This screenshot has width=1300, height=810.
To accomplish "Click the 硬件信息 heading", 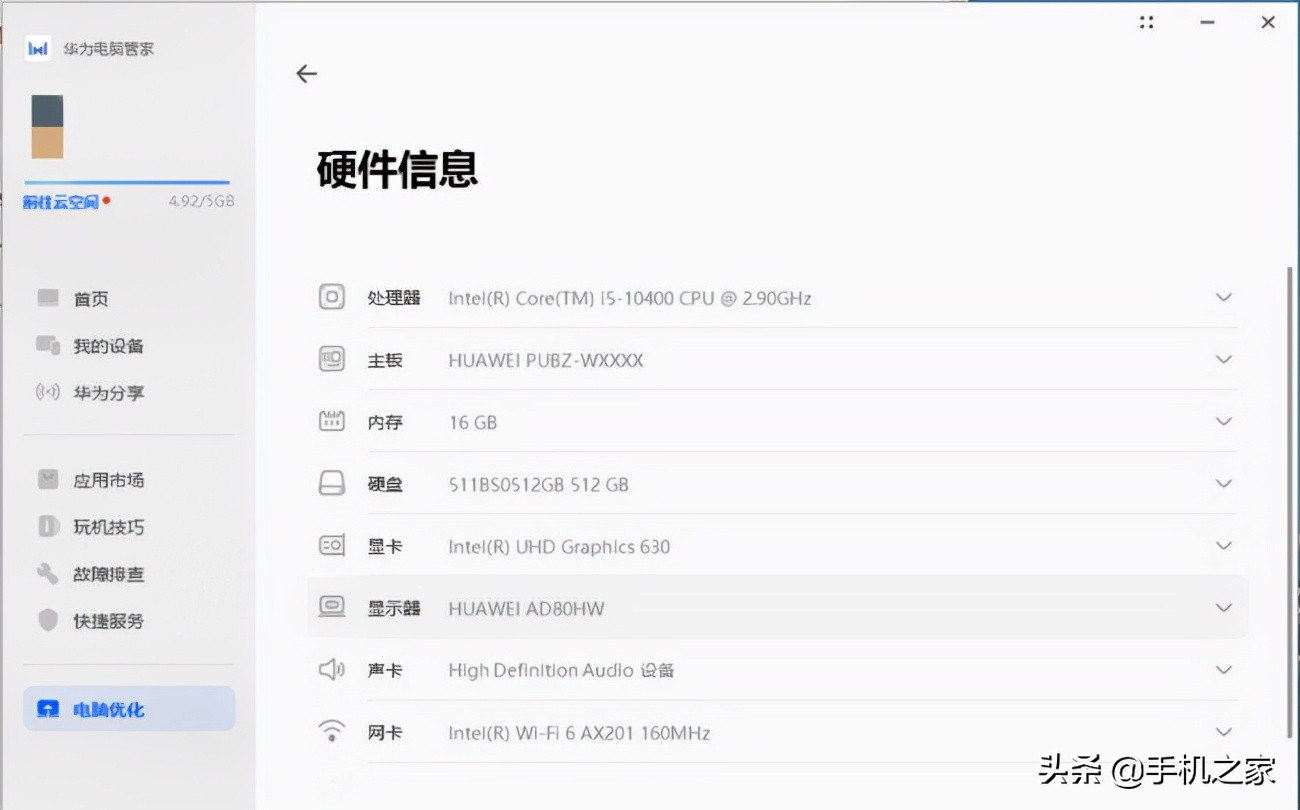I will 397,169.
